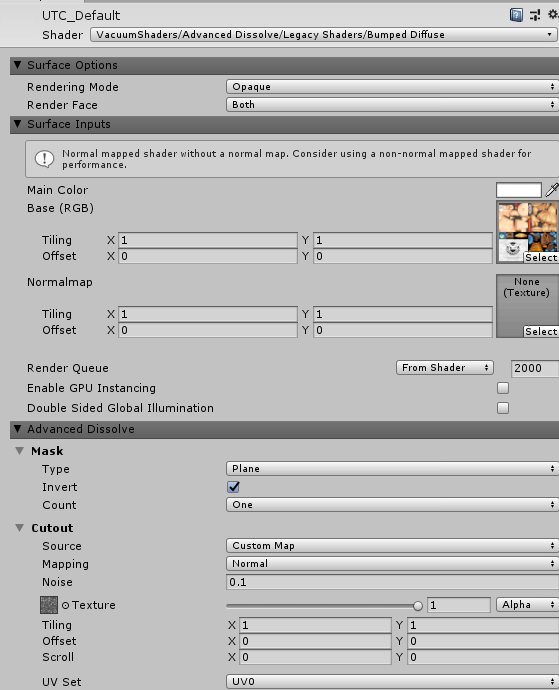Click the Noise value field
This screenshot has height=690, width=559.
tap(392, 582)
